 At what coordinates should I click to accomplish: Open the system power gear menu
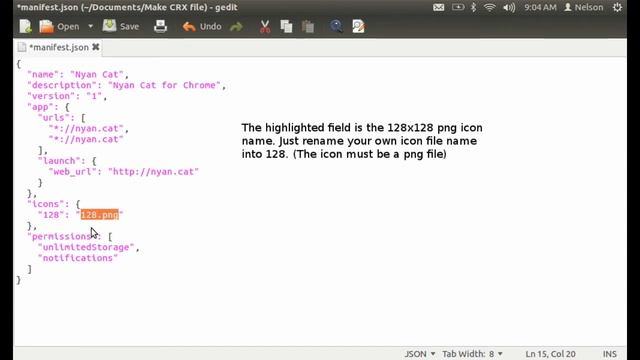pyautogui.click(x=617, y=7)
